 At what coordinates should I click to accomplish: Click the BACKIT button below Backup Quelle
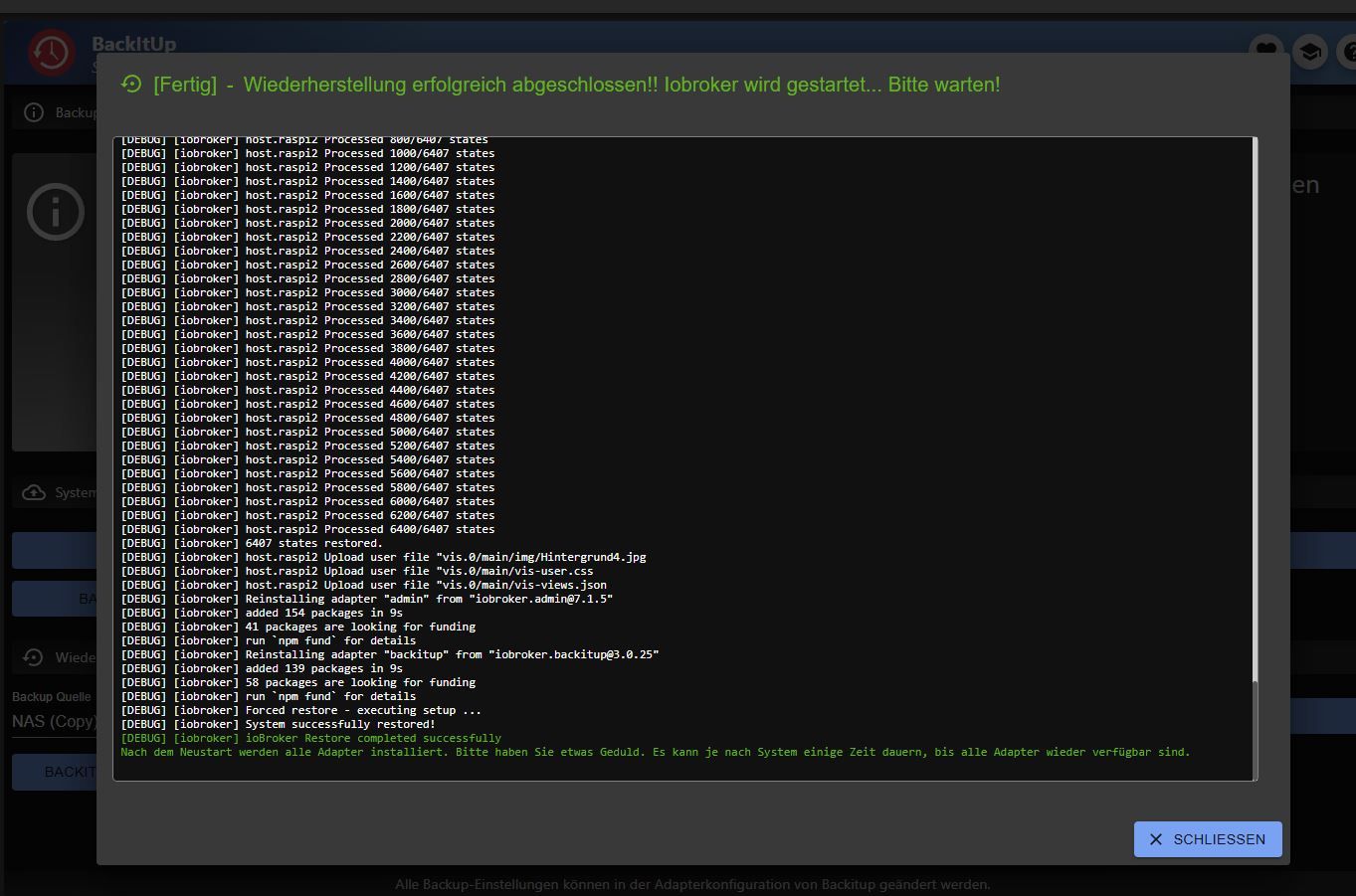[55, 772]
